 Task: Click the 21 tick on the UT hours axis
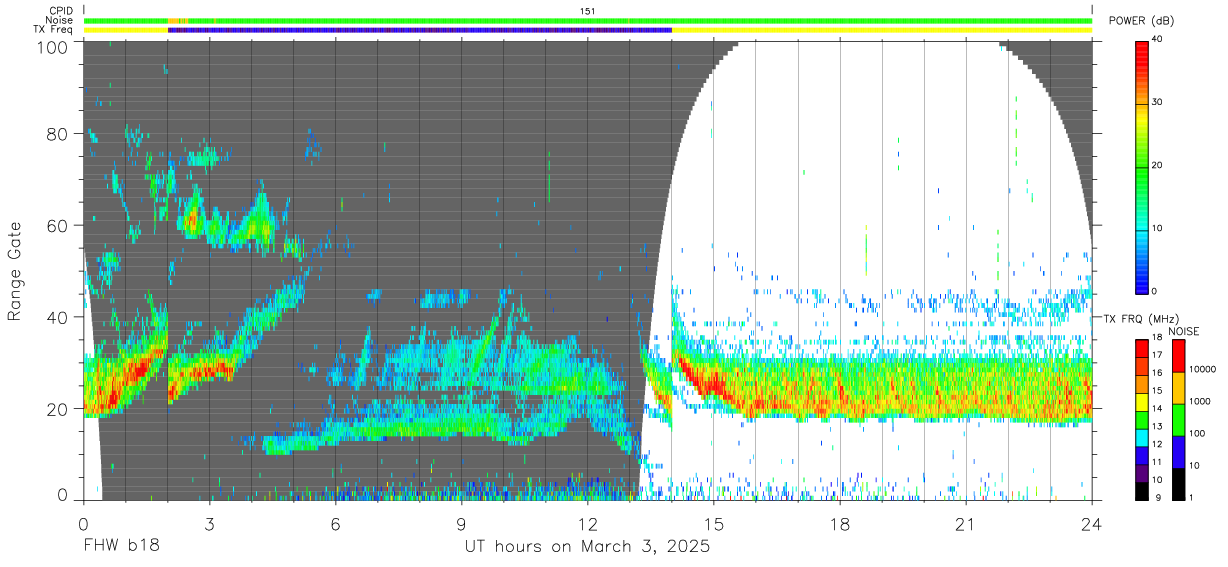click(965, 524)
